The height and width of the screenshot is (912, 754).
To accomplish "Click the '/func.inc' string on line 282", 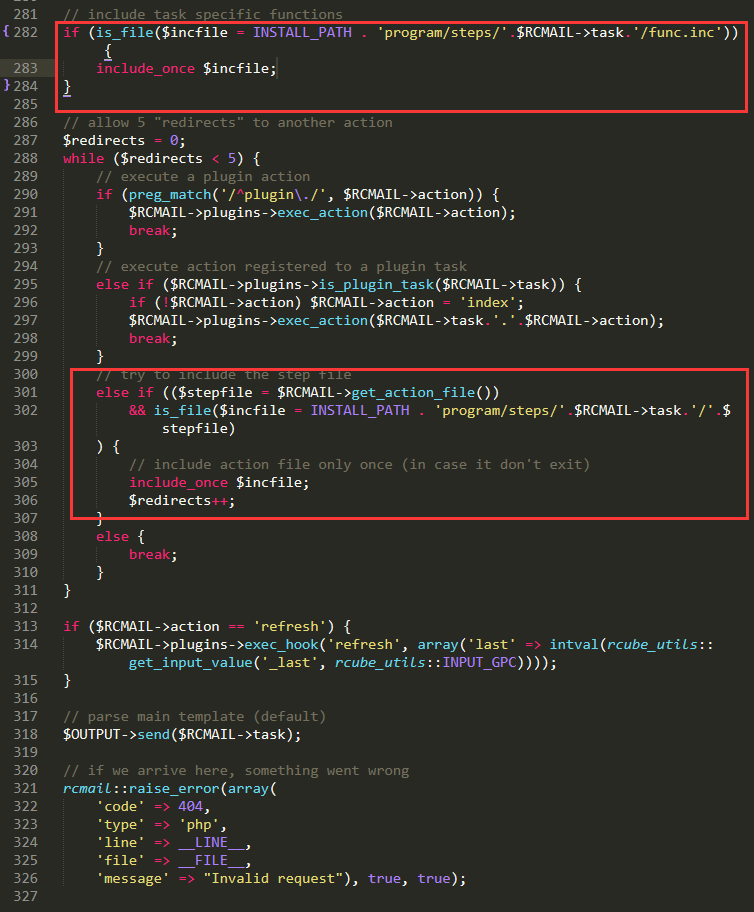I will (x=680, y=32).
